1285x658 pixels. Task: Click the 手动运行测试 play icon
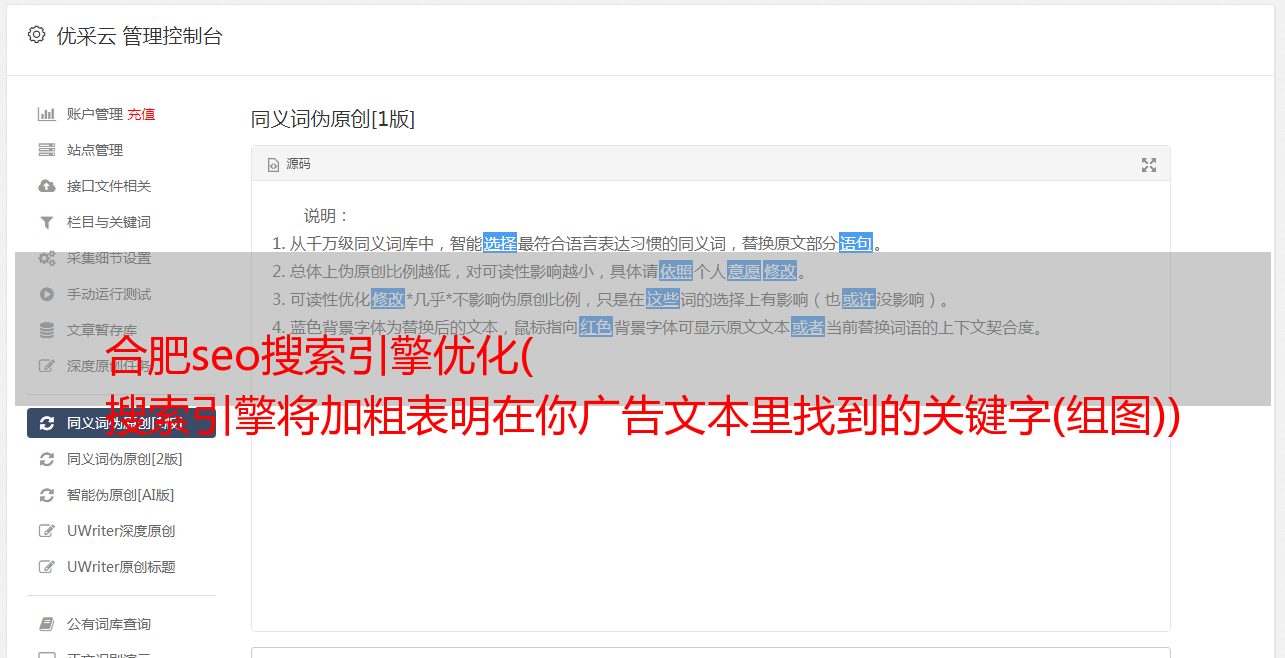[x=46, y=294]
